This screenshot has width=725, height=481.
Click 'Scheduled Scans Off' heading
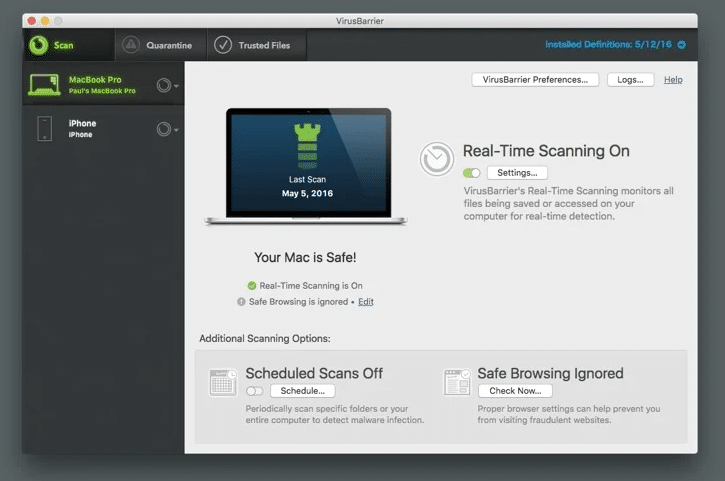314,373
